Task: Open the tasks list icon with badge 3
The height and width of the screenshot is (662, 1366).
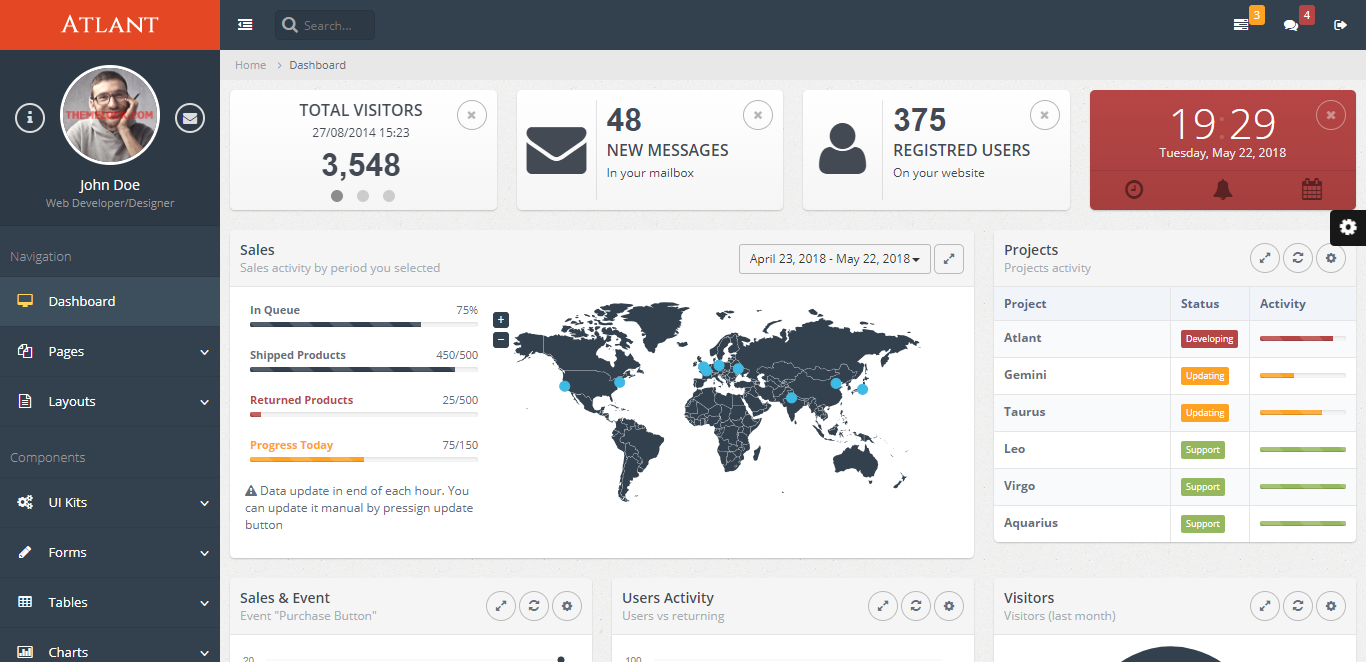Action: coord(1241,25)
